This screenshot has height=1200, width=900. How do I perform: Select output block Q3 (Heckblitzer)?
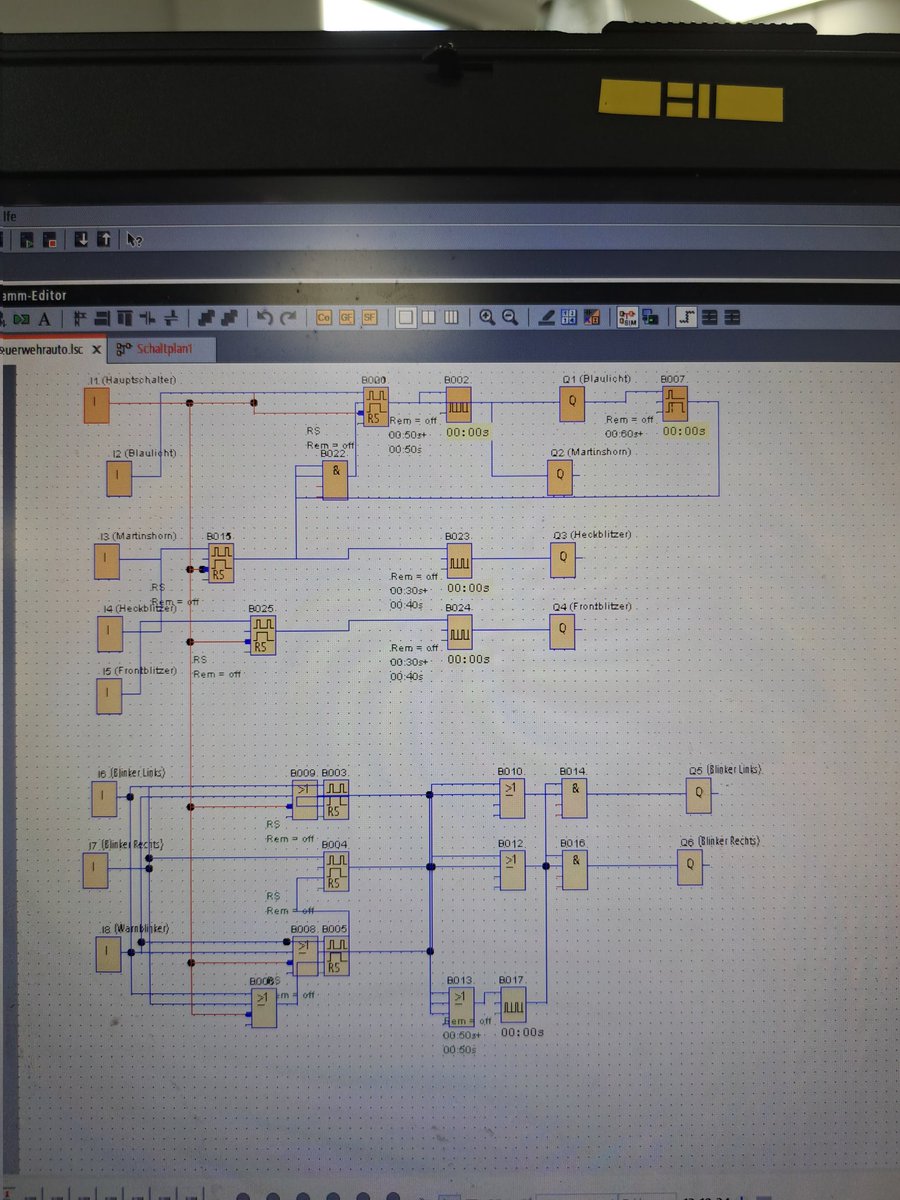[x=563, y=560]
